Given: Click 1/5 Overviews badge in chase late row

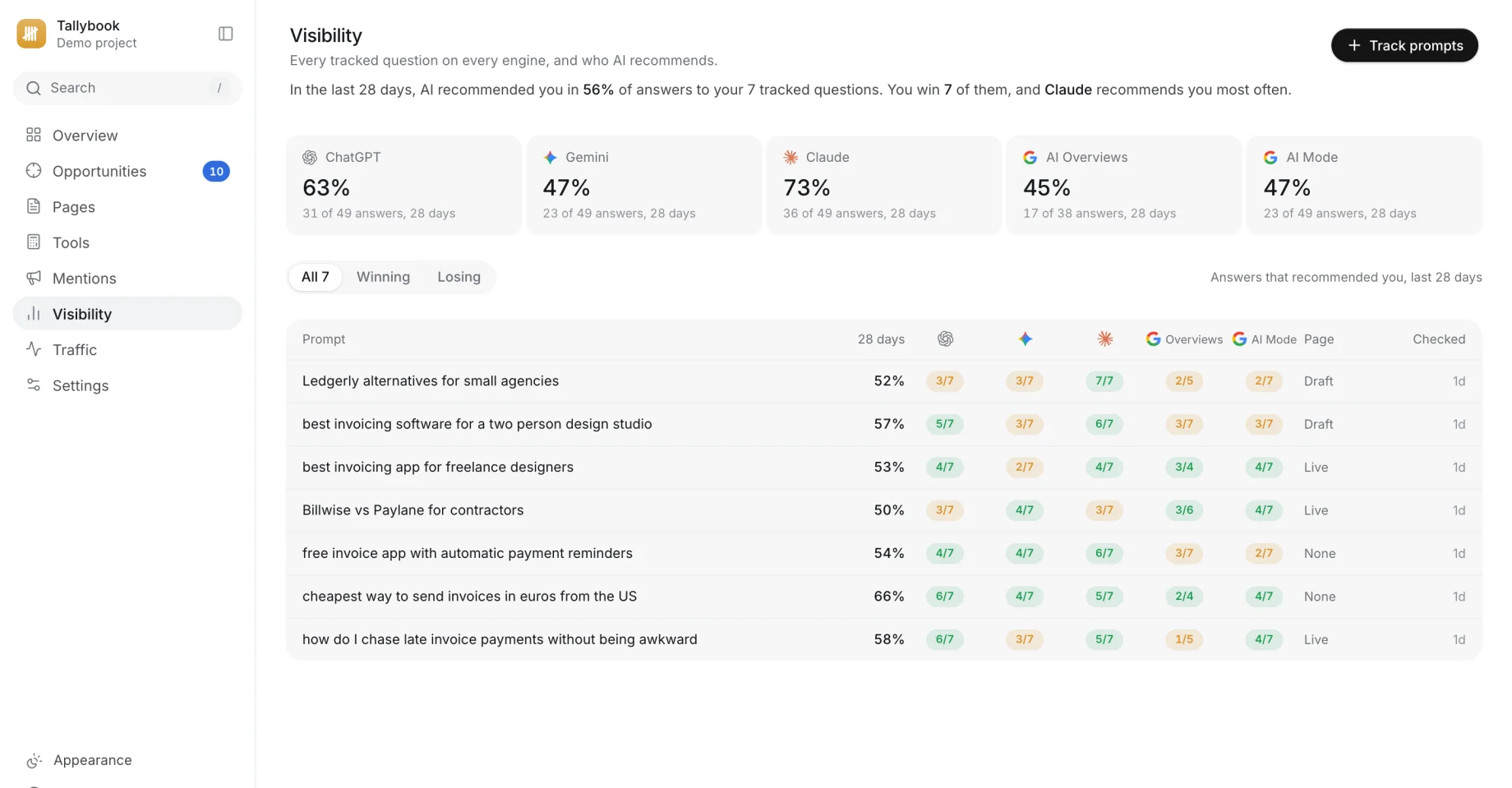Looking at the screenshot, I should (1184, 639).
